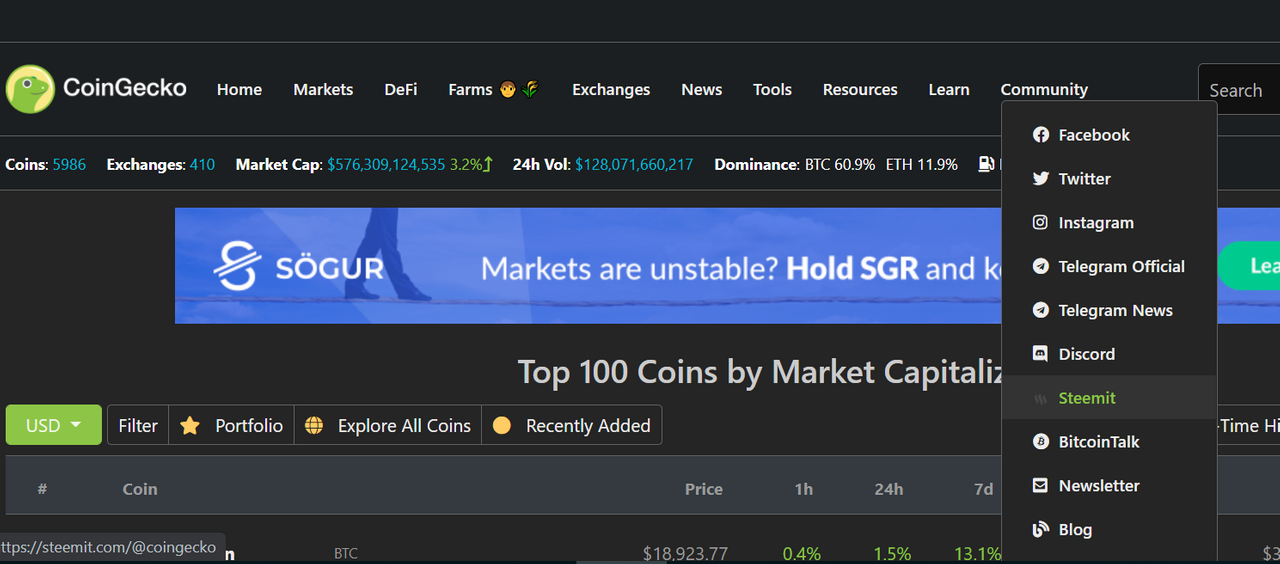Select BitcoinTalk from the Community menu
The width and height of the screenshot is (1280, 564).
tap(1109, 442)
